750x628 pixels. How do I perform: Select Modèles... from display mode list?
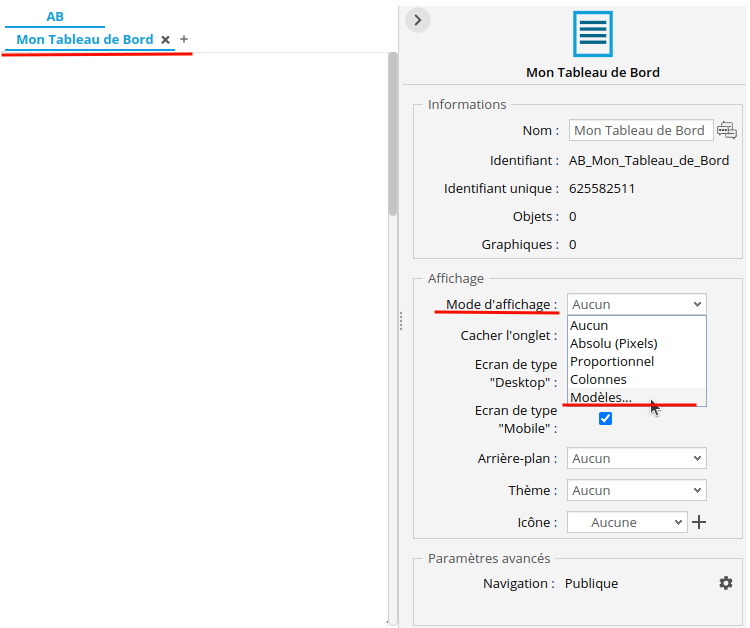click(x=601, y=397)
